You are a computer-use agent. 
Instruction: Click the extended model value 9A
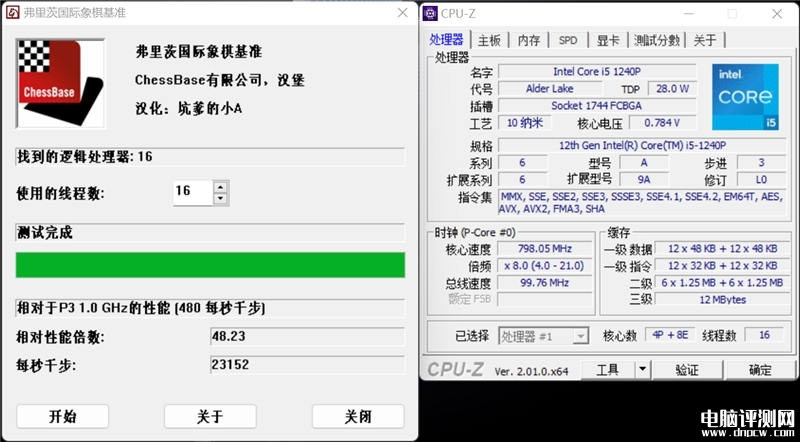click(x=643, y=180)
